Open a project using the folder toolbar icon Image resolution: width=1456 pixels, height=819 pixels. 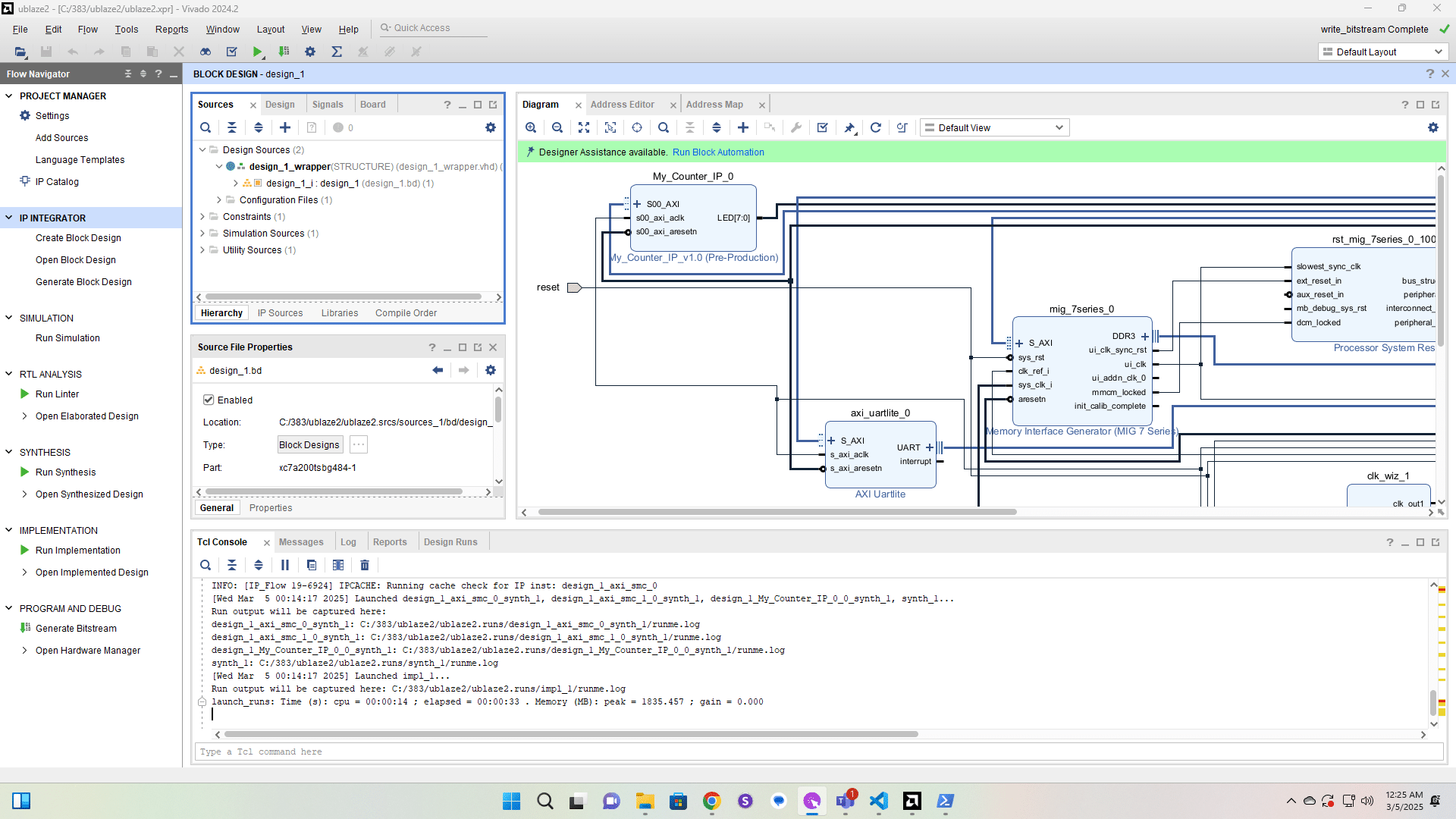20,52
